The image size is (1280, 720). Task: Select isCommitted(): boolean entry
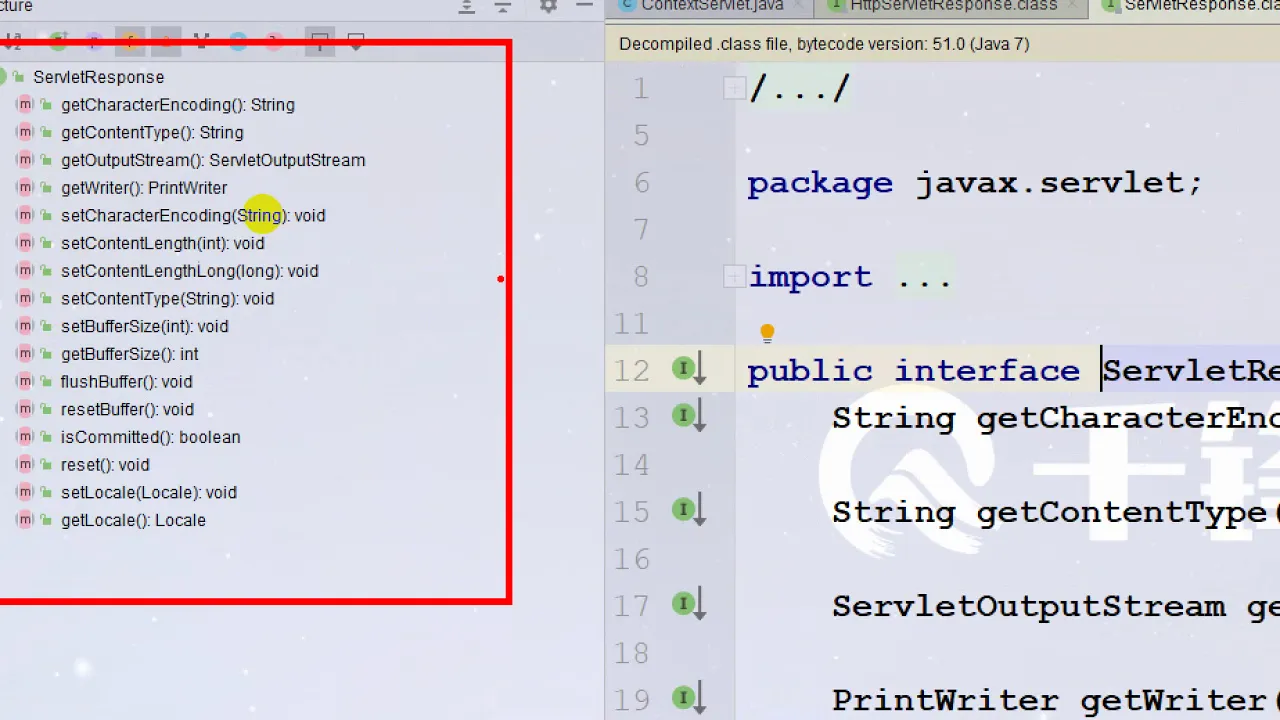[150, 436]
